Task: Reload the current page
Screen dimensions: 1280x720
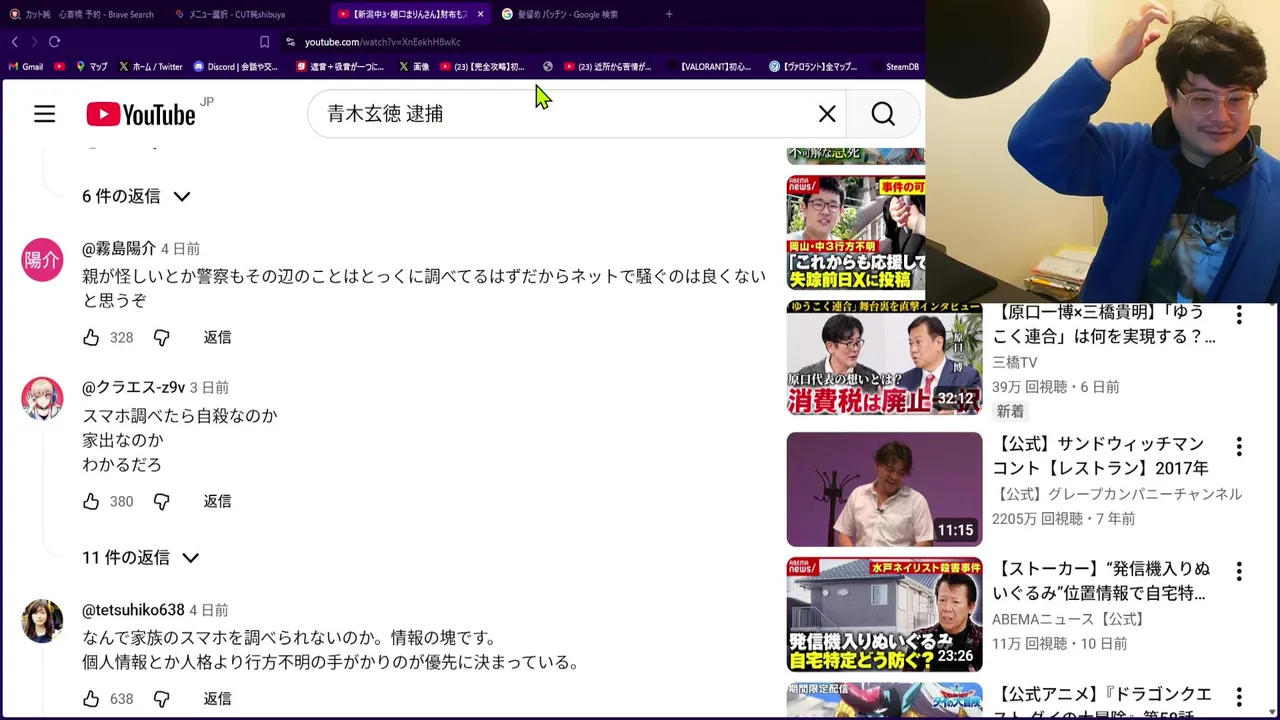Action: point(54,42)
